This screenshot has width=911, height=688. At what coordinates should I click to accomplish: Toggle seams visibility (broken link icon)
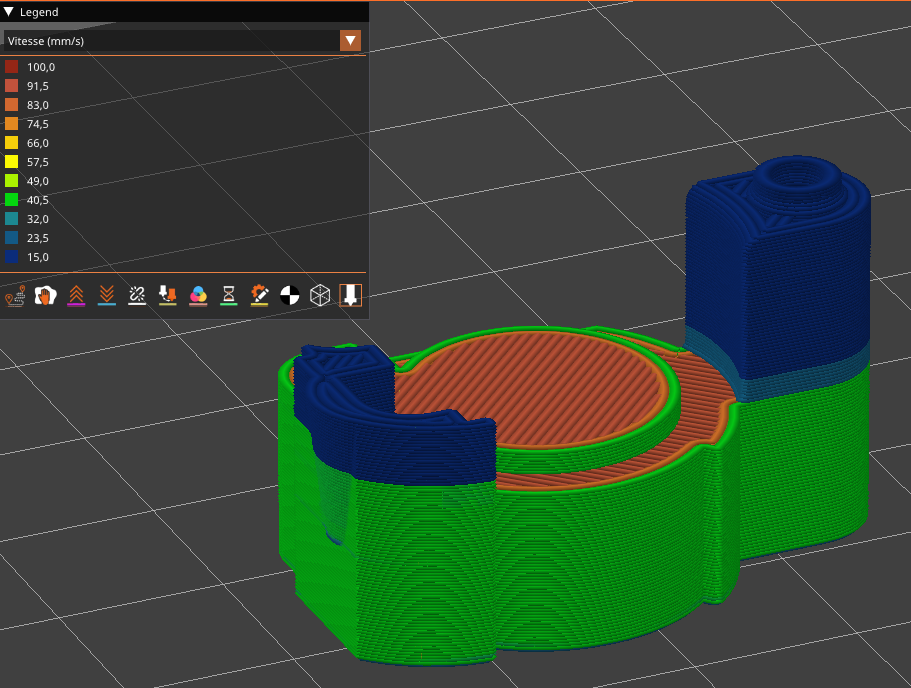[137, 296]
